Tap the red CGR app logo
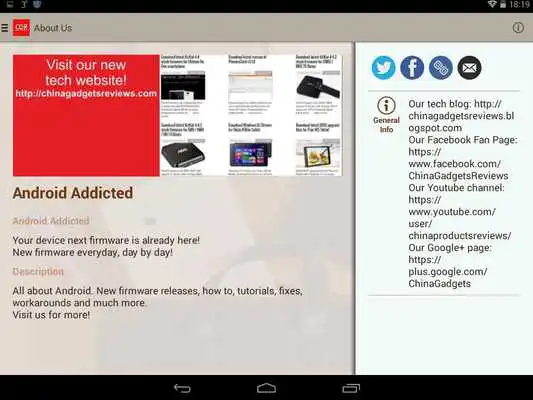This screenshot has width=533, height=400. click(21, 28)
